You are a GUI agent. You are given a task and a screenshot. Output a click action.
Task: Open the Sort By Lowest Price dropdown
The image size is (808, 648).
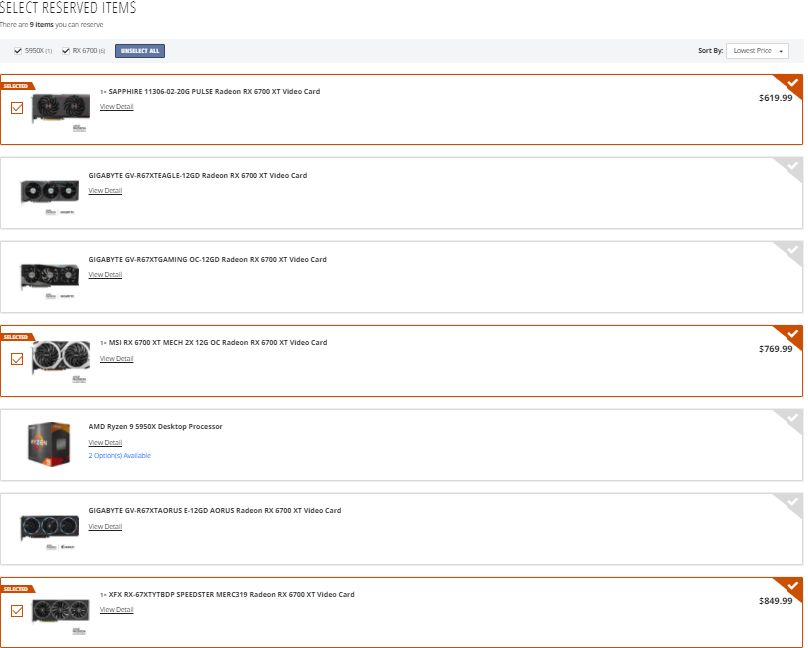757,50
